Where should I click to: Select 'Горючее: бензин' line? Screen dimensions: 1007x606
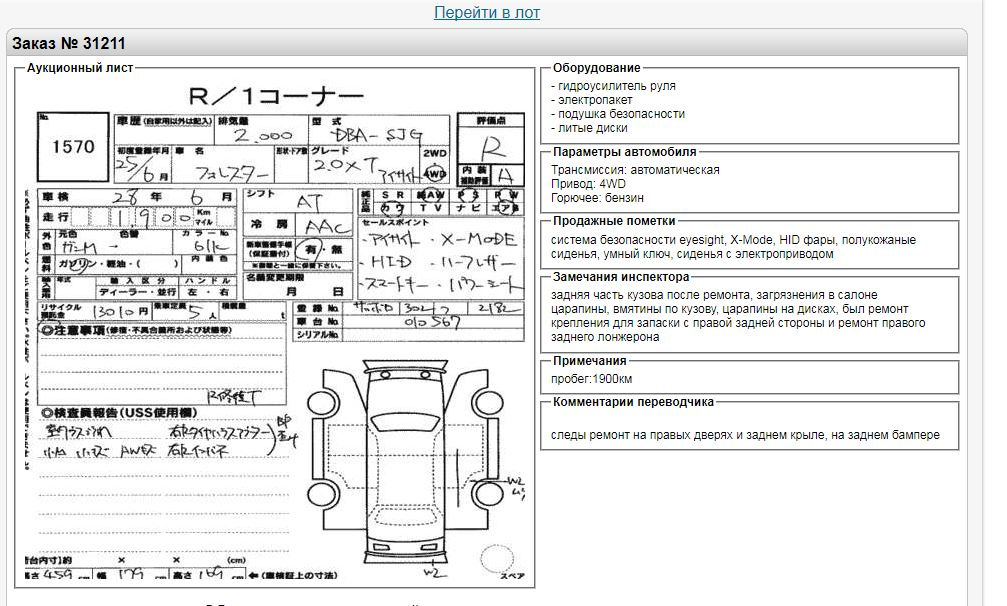(597, 198)
